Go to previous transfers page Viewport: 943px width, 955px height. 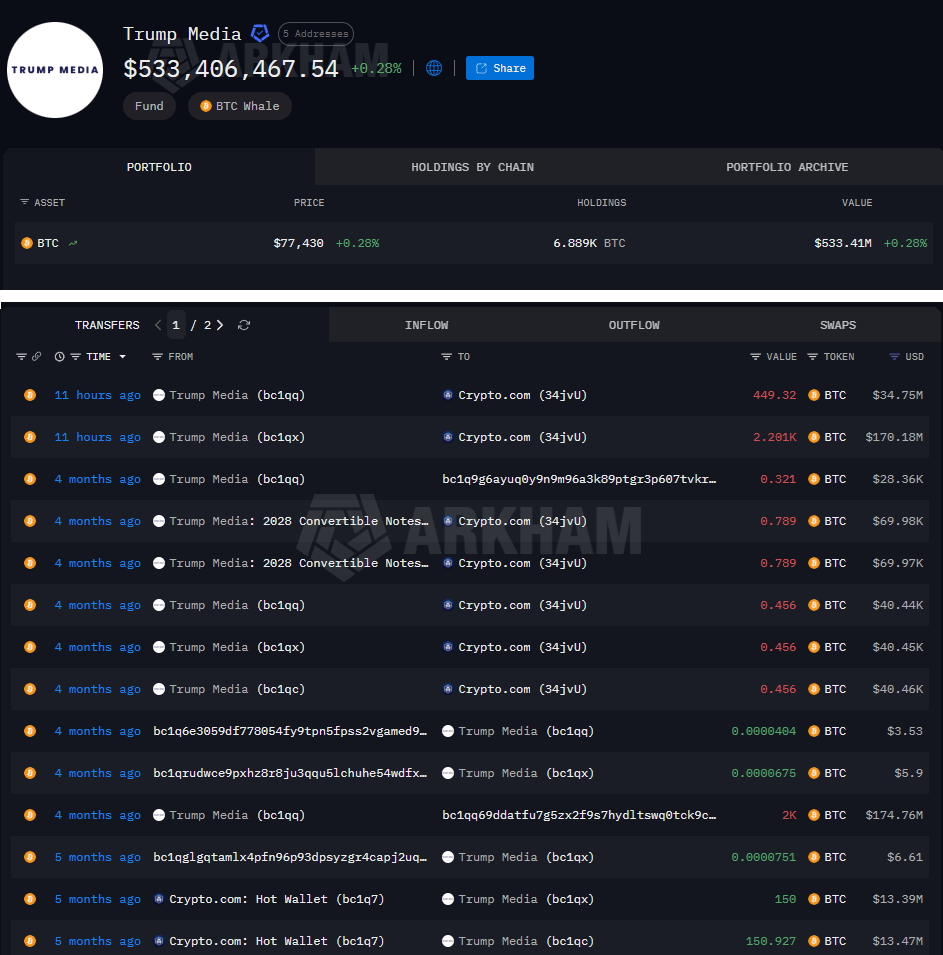[158, 325]
